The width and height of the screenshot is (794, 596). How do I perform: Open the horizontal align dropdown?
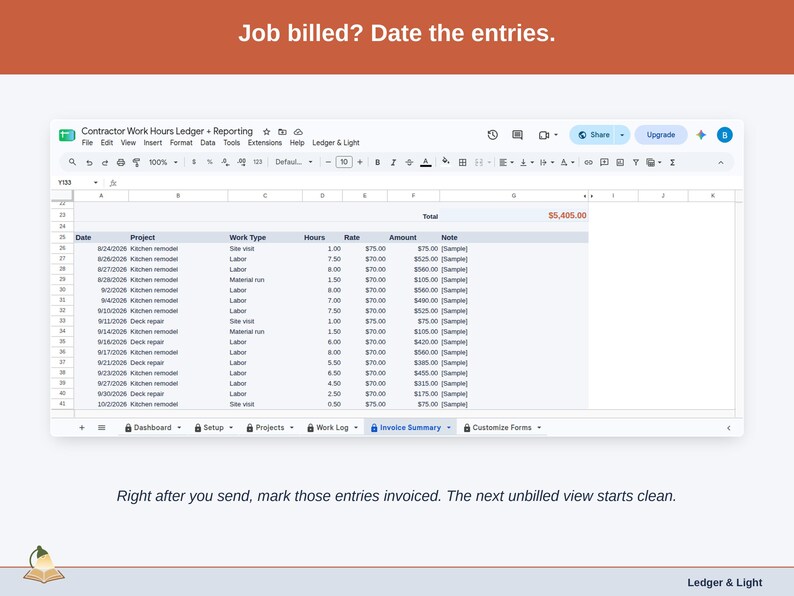tap(506, 163)
